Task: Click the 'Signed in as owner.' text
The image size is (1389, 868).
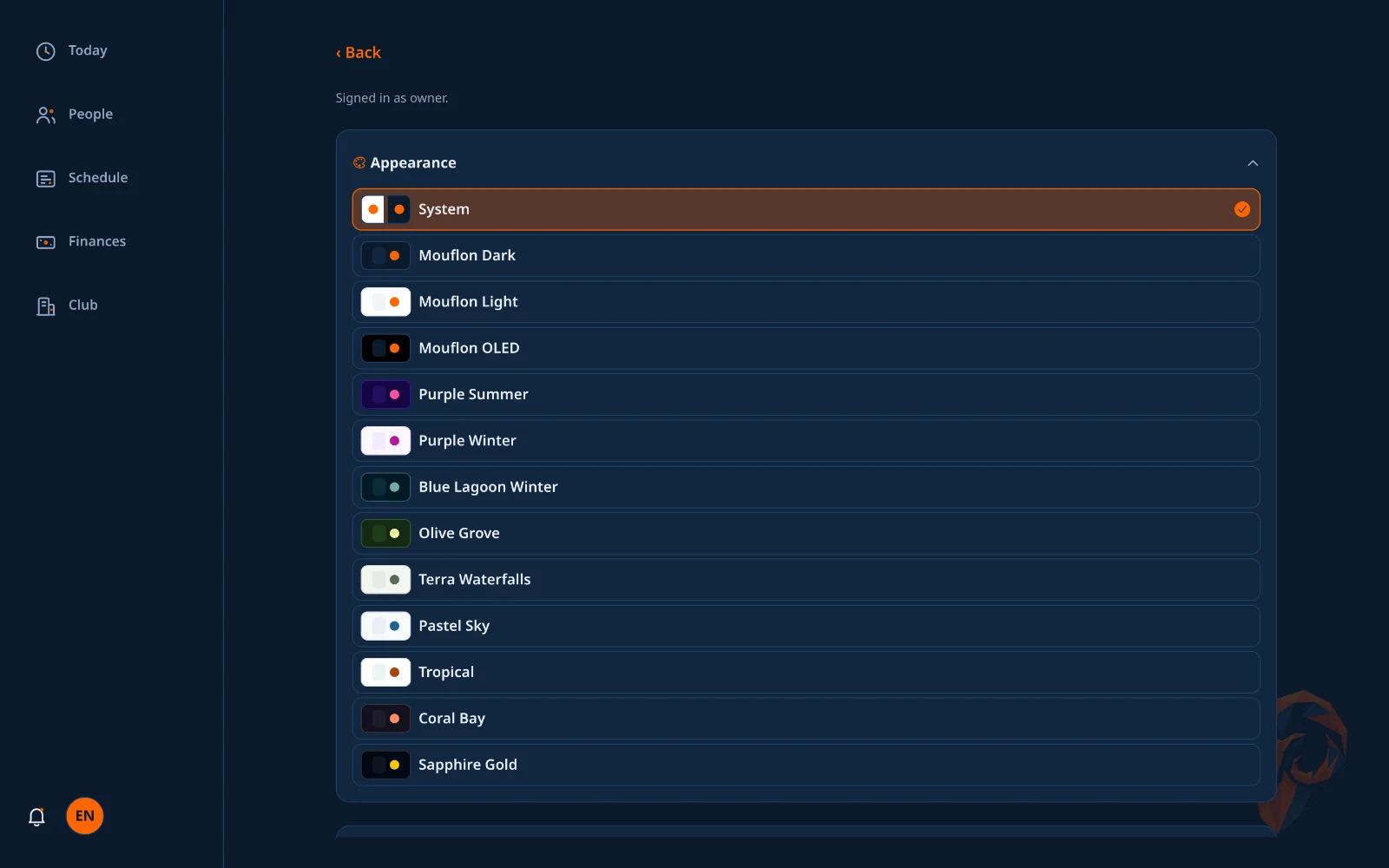Action: (392, 98)
